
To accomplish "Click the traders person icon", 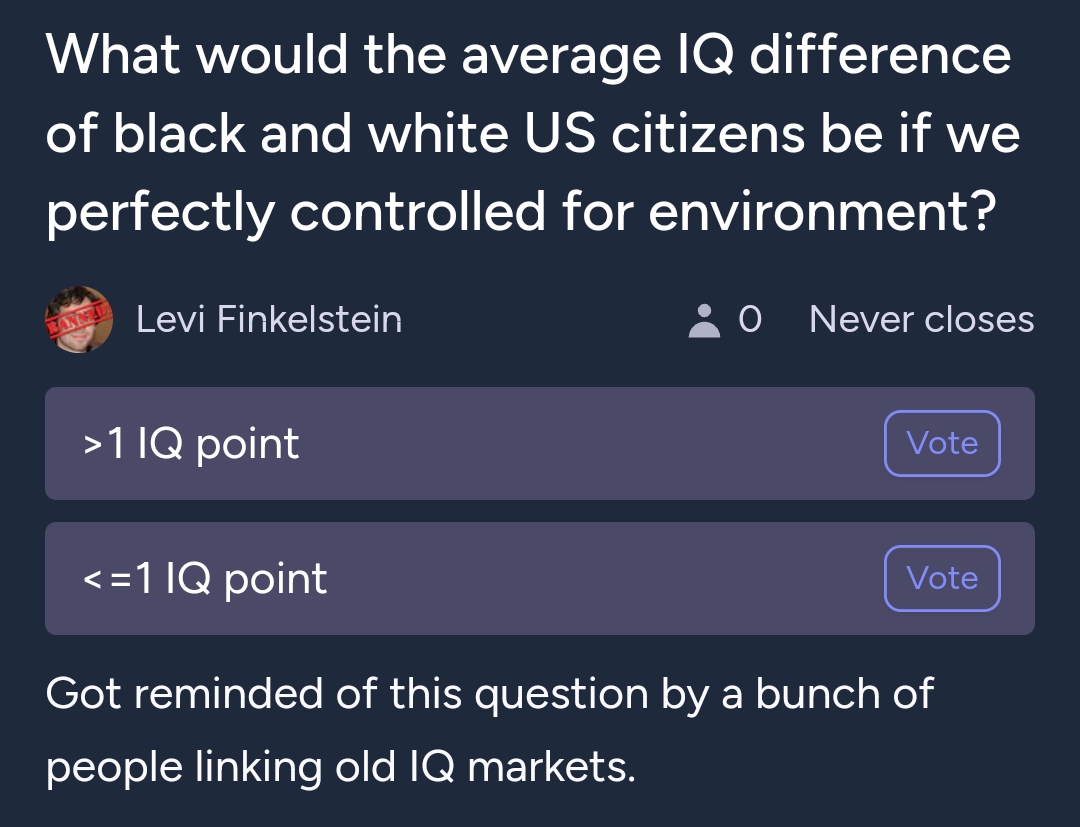I will pyautogui.click(x=704, y=321).
